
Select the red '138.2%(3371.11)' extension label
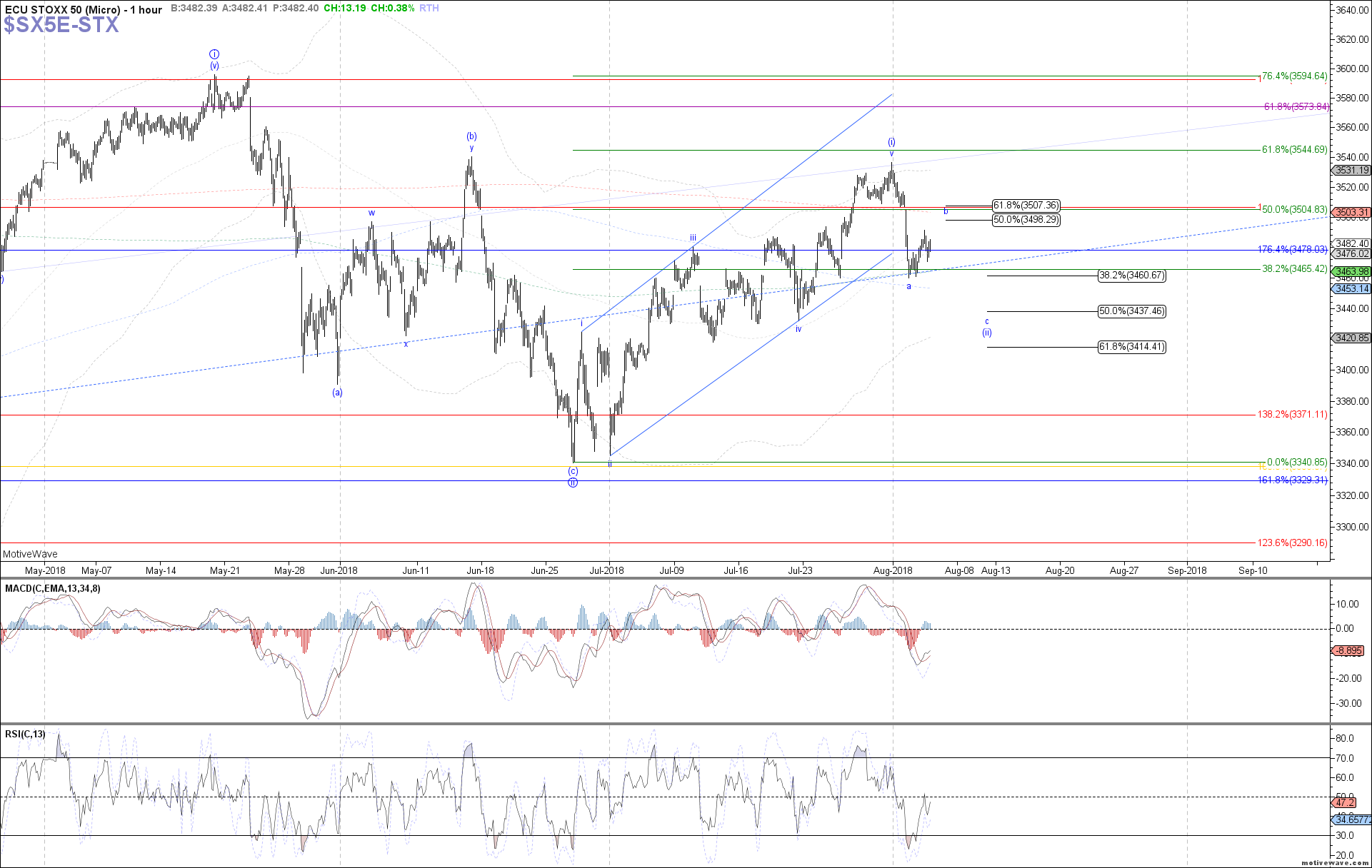pos(1292,415)
